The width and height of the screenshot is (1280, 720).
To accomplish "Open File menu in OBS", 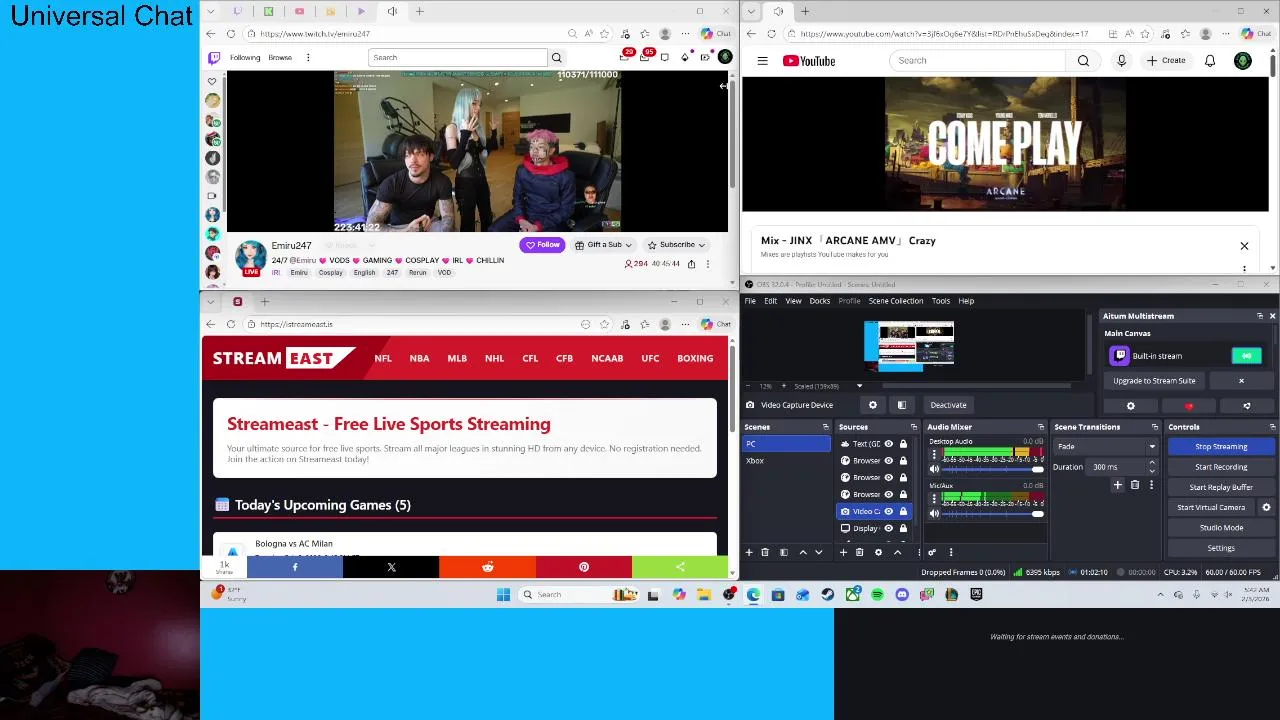I will pyautogui.click(x=750, y=301).
